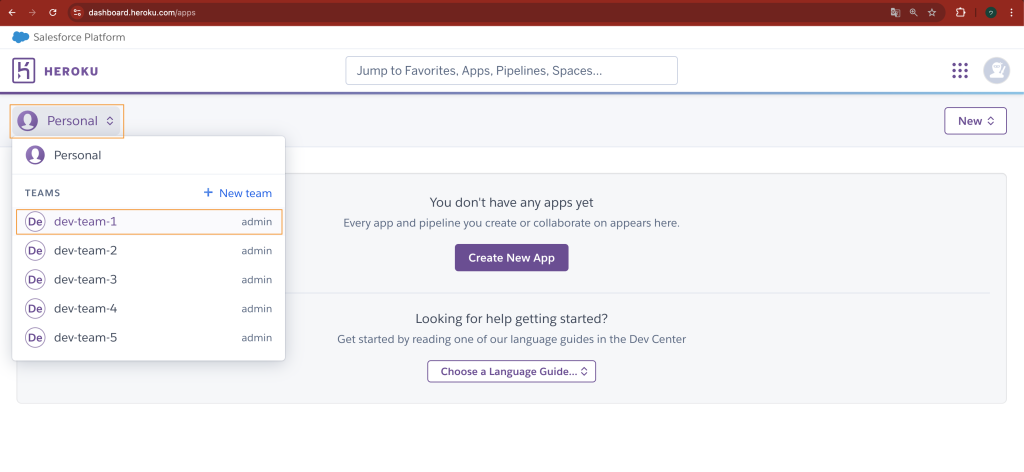Click the zoom magnifier icon in the address bar
Screen dimensions: 1024x472
click(913, 13)
